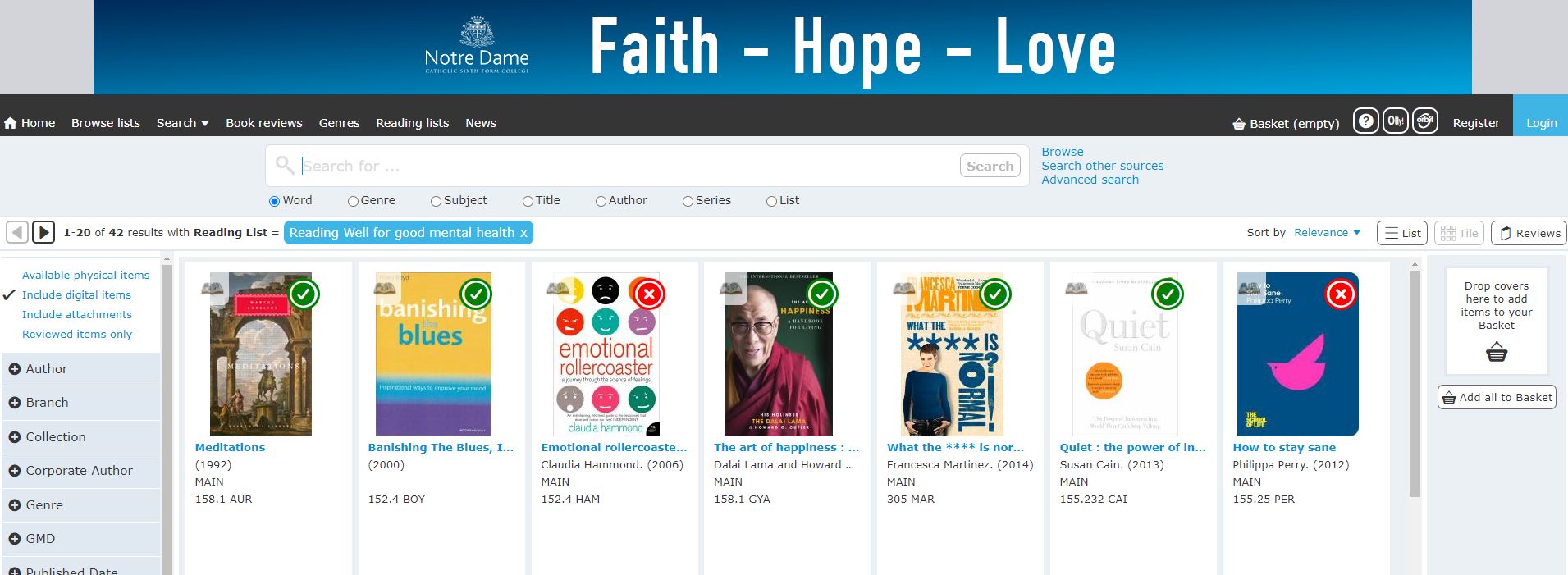The width and height of the screenshot is (1568, 575).
Task: Select the Genre search radio button
Action: click(353, 201)
